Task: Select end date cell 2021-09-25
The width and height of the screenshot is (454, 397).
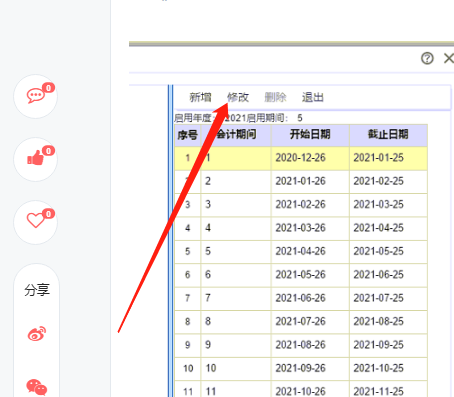Action: [388, 345]
